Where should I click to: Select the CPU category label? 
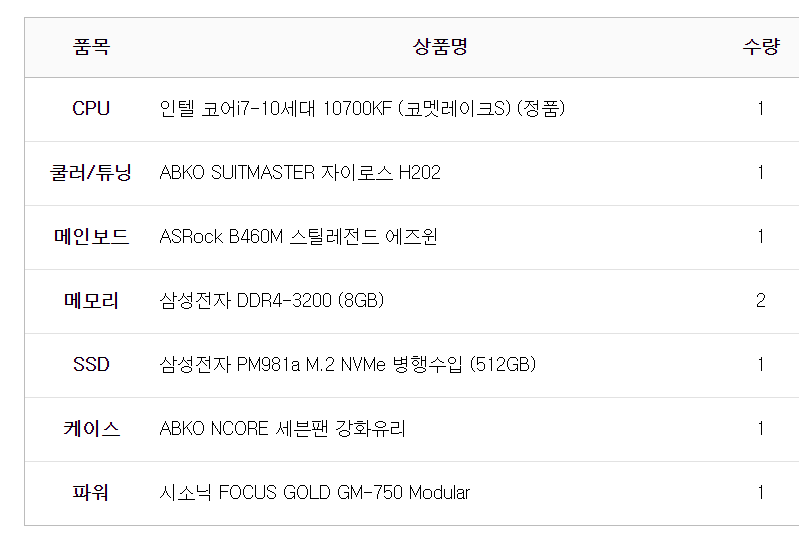pyautogui.click(x=91, y=109)
